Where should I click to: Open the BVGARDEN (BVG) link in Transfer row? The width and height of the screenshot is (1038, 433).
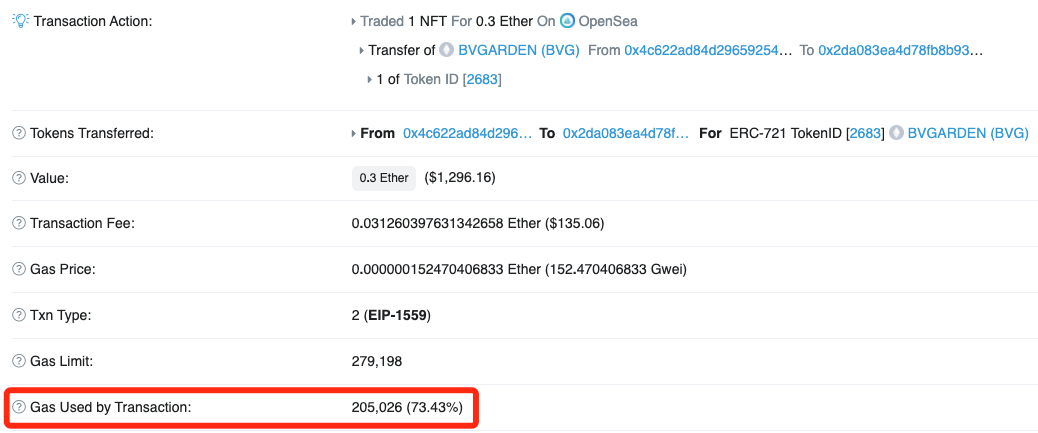[x=519, y=50]
